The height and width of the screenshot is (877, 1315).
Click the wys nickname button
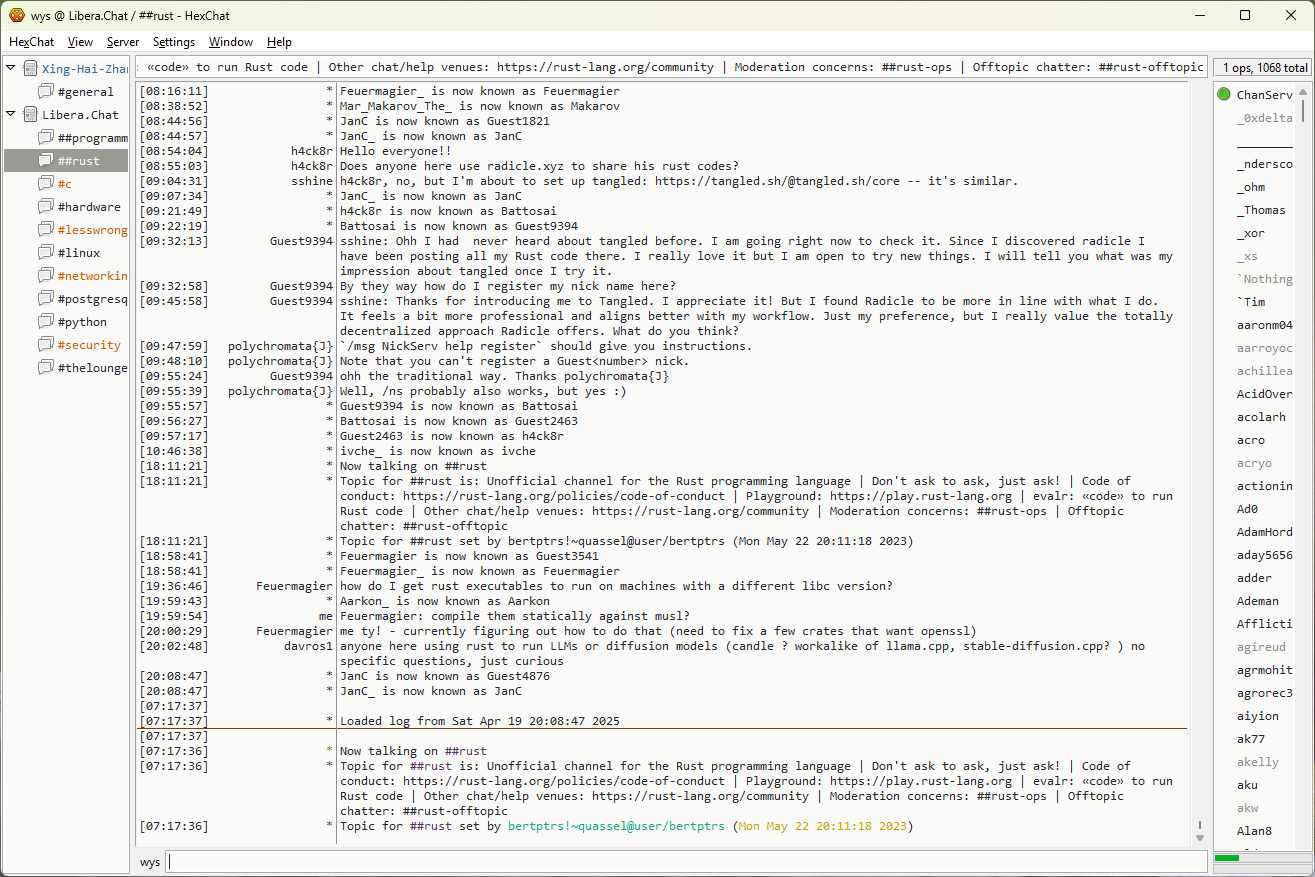coord(150,862)
